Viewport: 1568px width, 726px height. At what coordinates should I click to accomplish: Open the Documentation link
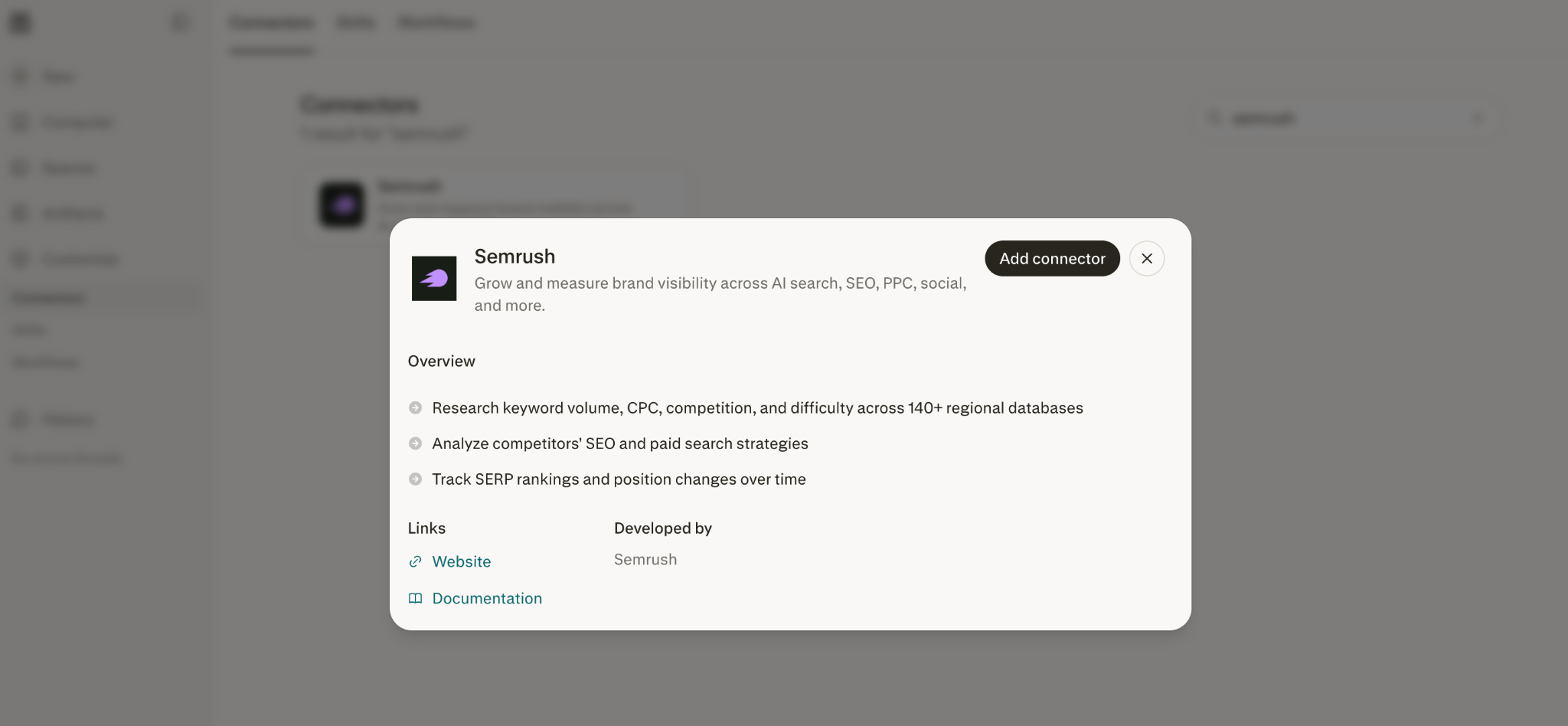[487, 598]
